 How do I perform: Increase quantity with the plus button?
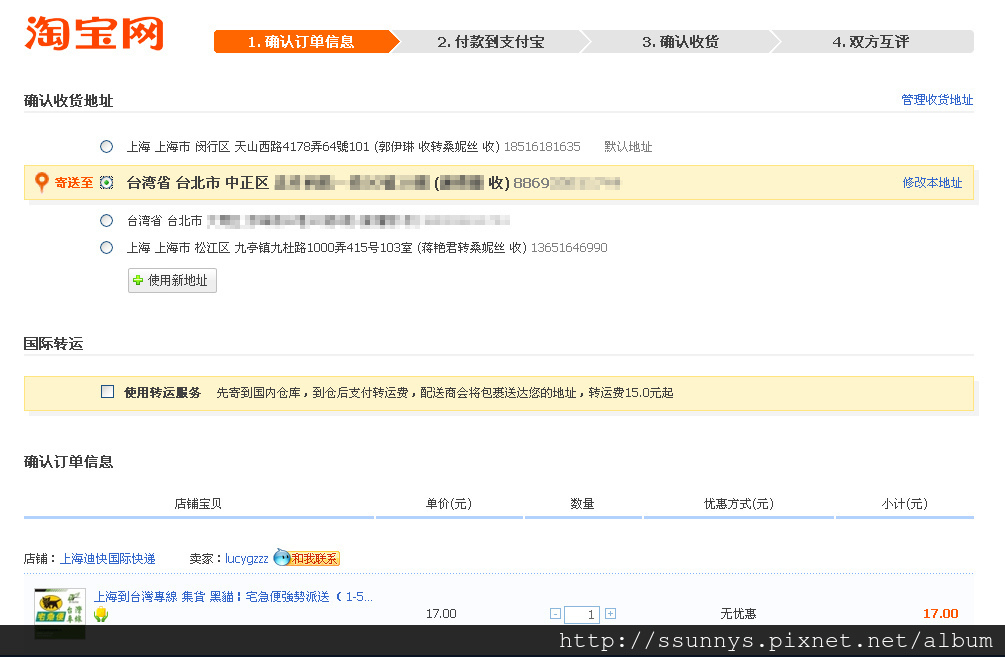pos(610,614)
